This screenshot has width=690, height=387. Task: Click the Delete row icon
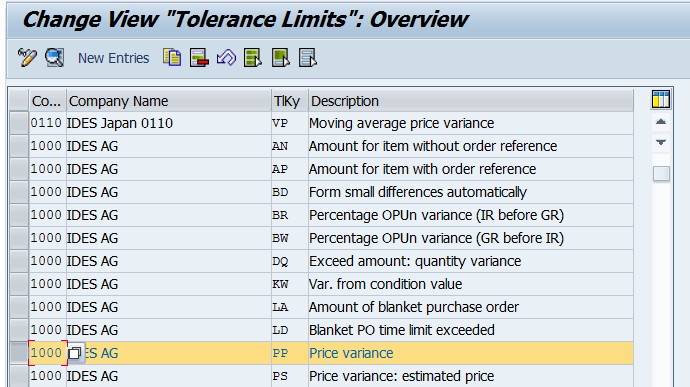coord(199,58)
